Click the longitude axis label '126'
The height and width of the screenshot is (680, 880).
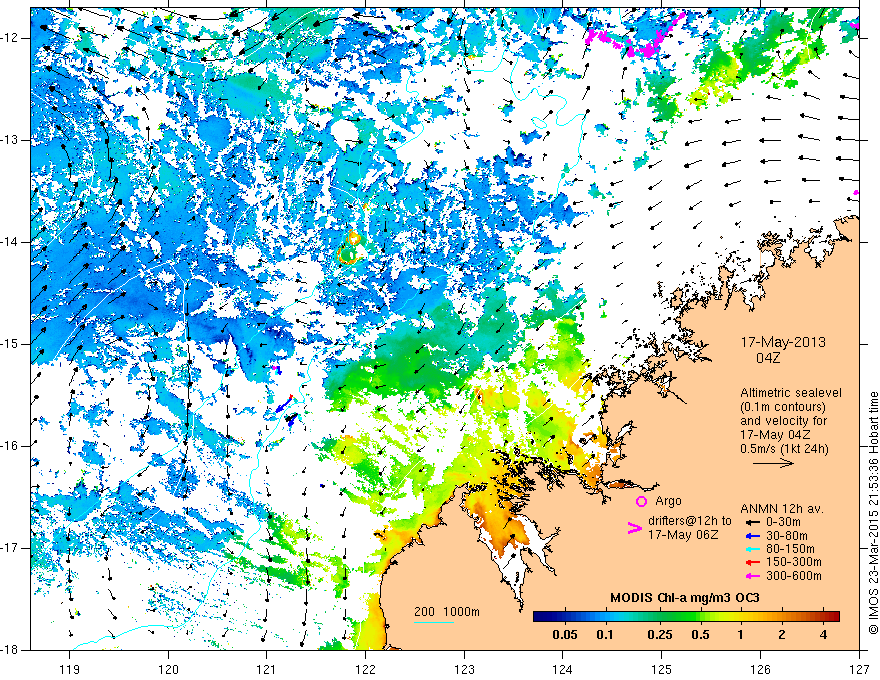click(760, 669)
